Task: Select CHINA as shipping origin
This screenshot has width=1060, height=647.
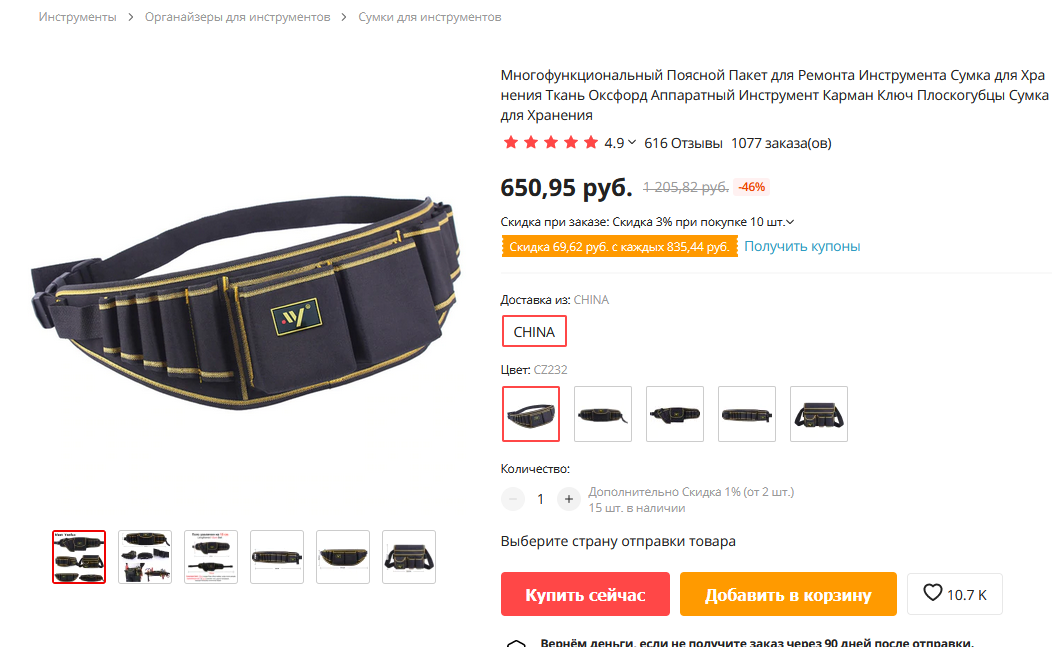Action: pyautogui.click(x=534, y=331)
